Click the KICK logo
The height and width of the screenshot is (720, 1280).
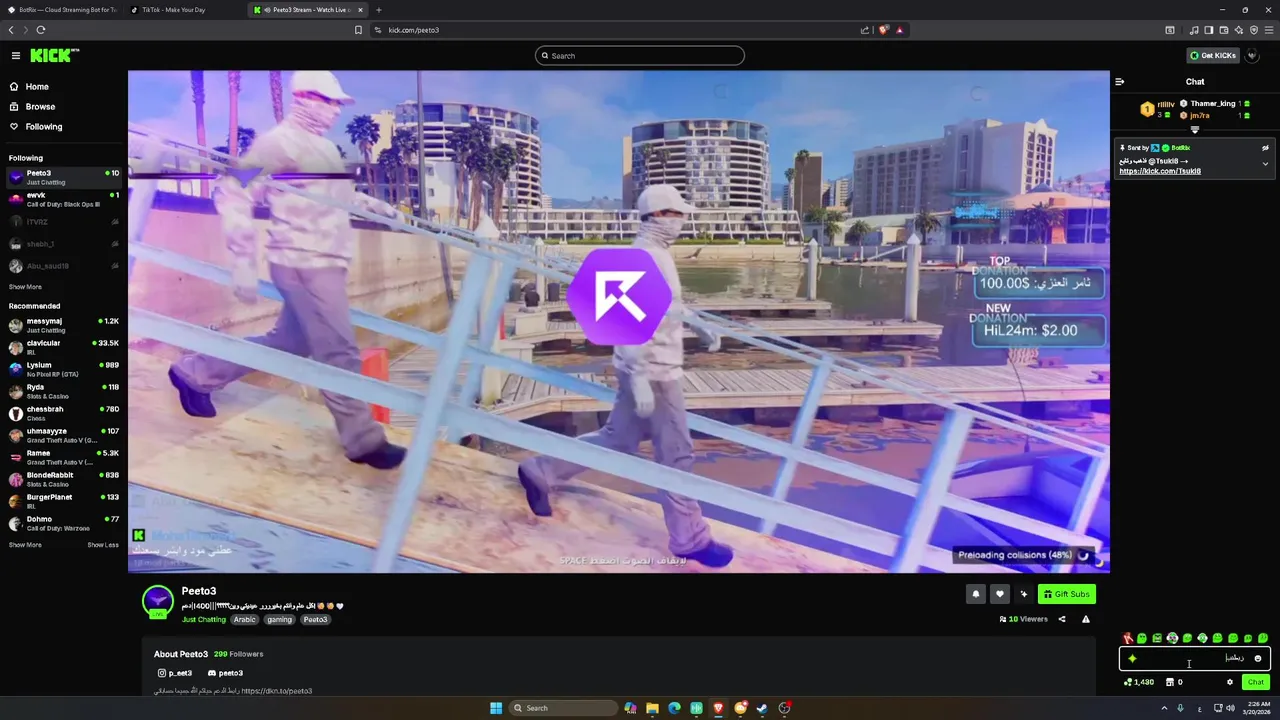[53, 56]
